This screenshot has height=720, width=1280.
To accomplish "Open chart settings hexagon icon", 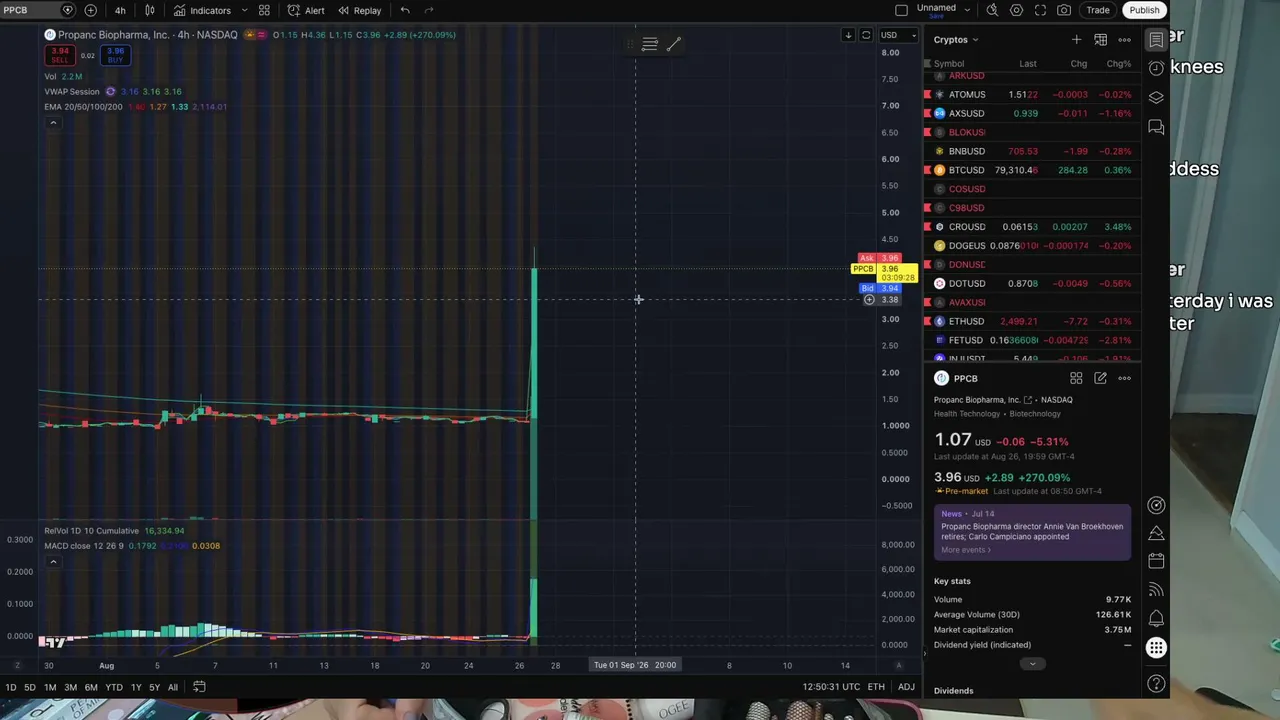I will 1016,10.
